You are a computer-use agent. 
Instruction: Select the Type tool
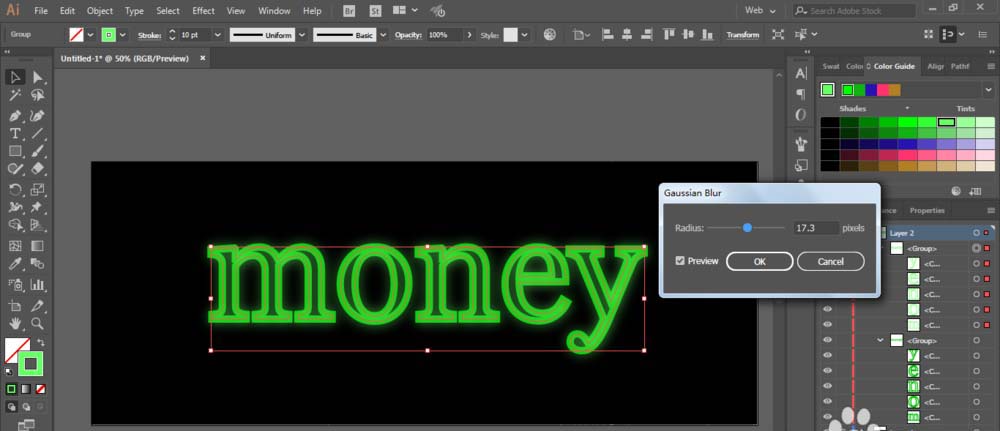point(15,134)
